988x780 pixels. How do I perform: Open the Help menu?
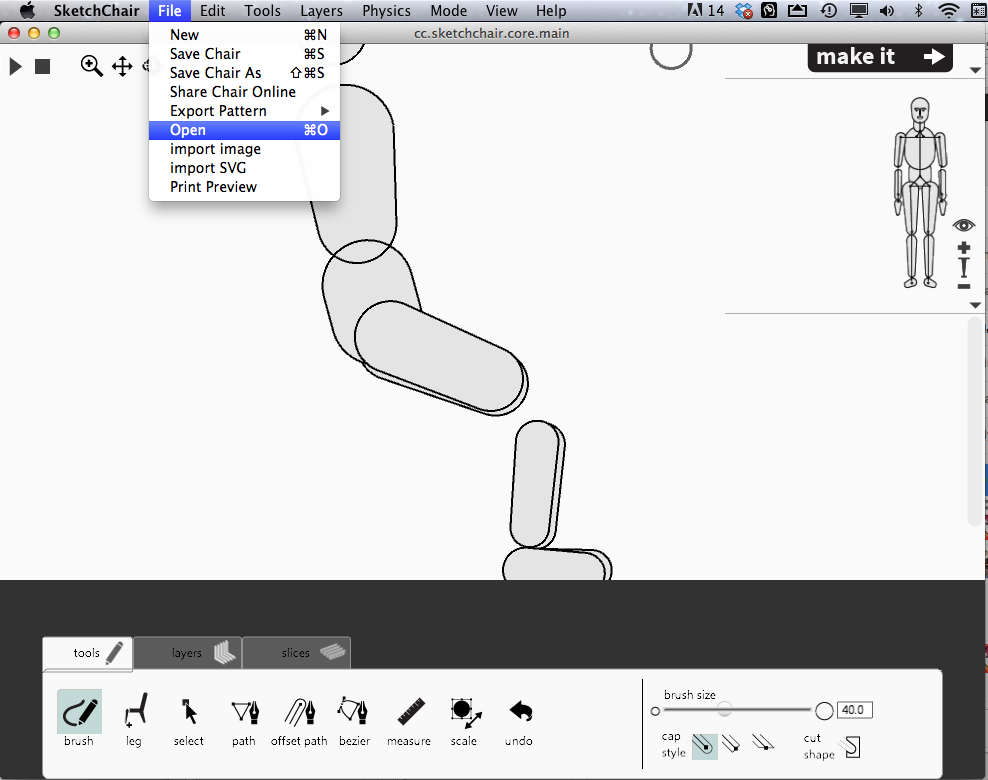click(551, 11)
